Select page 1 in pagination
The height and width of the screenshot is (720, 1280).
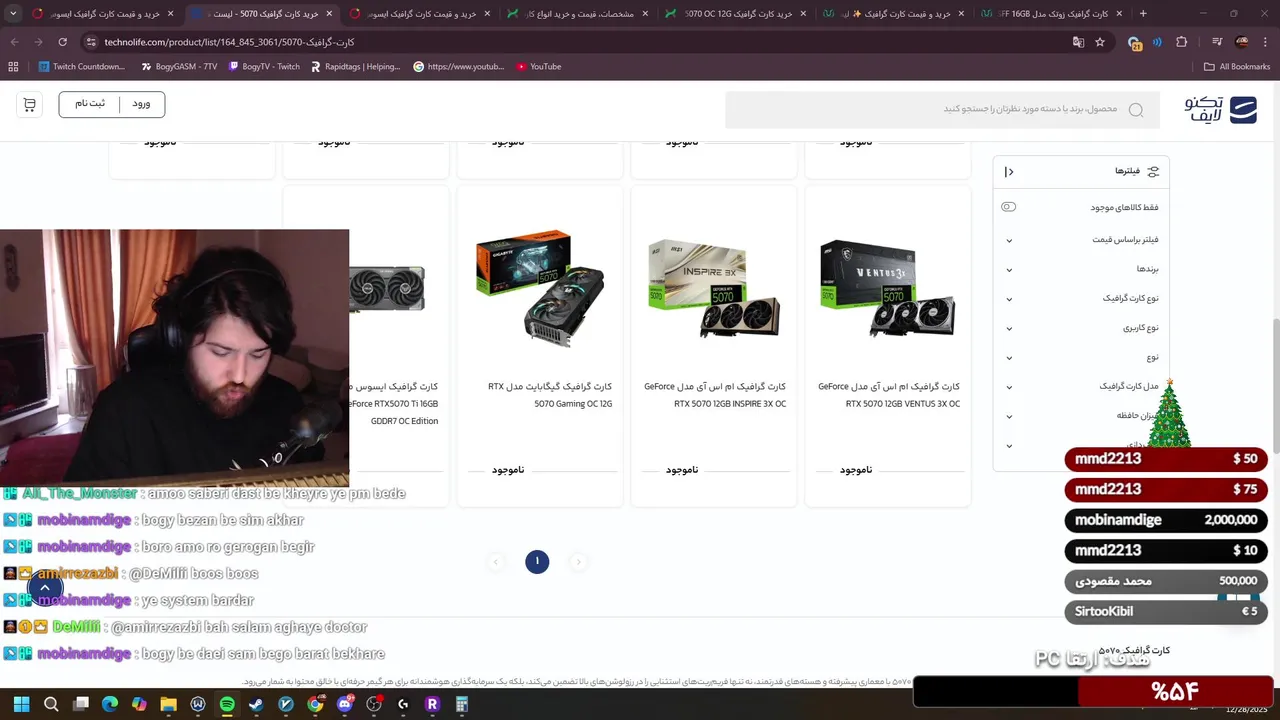(537, 562)
